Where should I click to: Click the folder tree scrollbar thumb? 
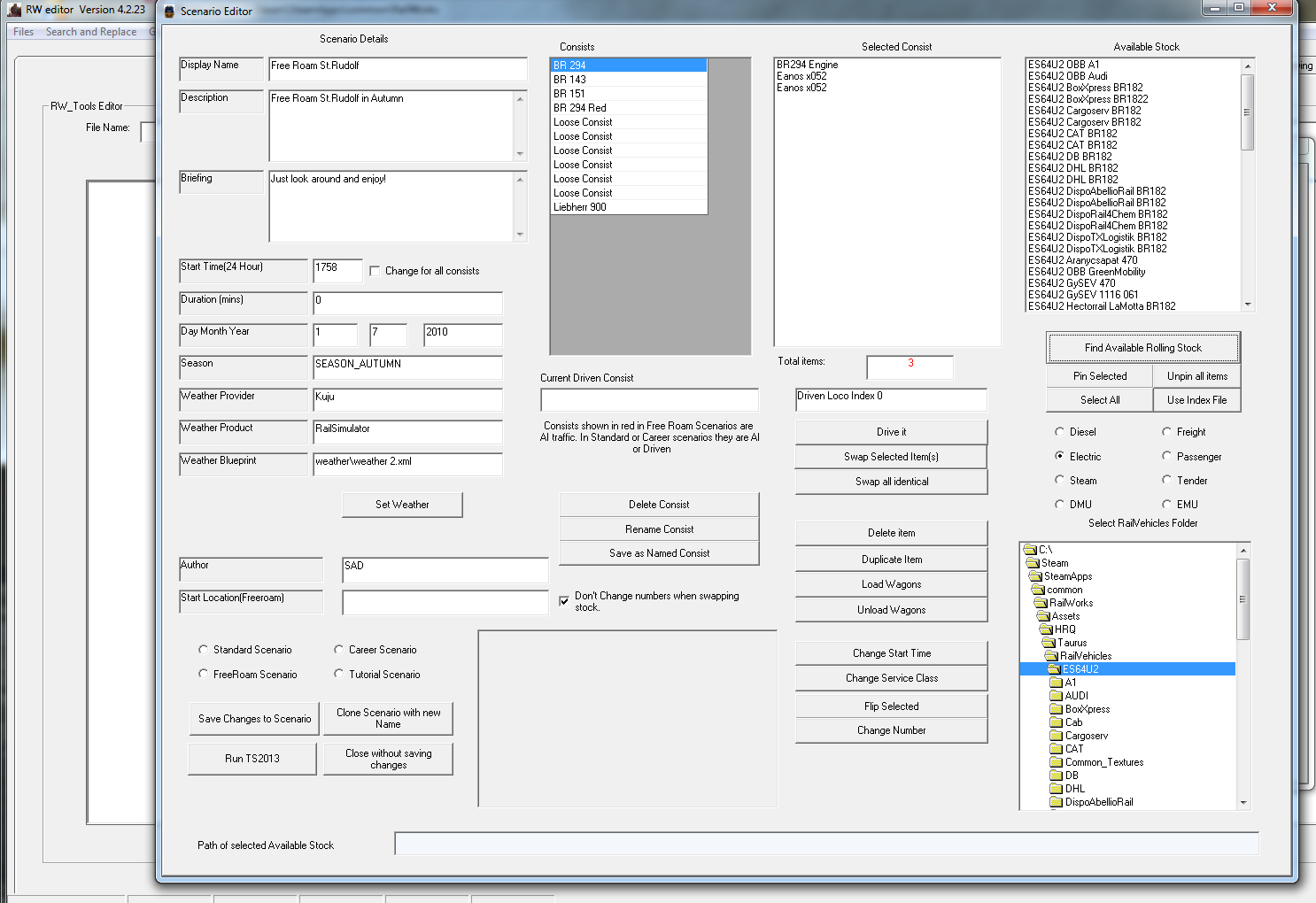coord(1242,598)
